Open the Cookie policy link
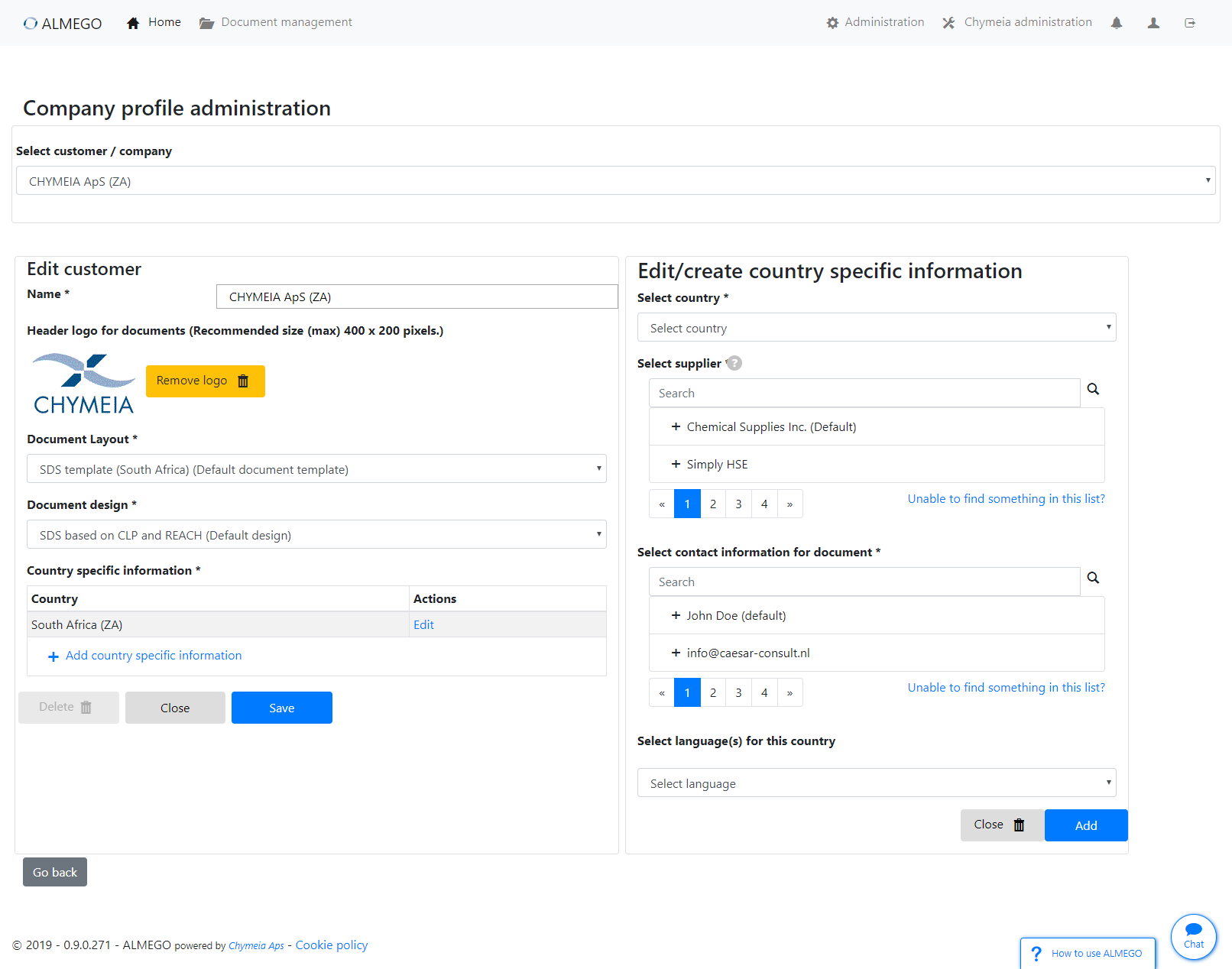Screen dimensions: 1232x969 click(332, 945)
